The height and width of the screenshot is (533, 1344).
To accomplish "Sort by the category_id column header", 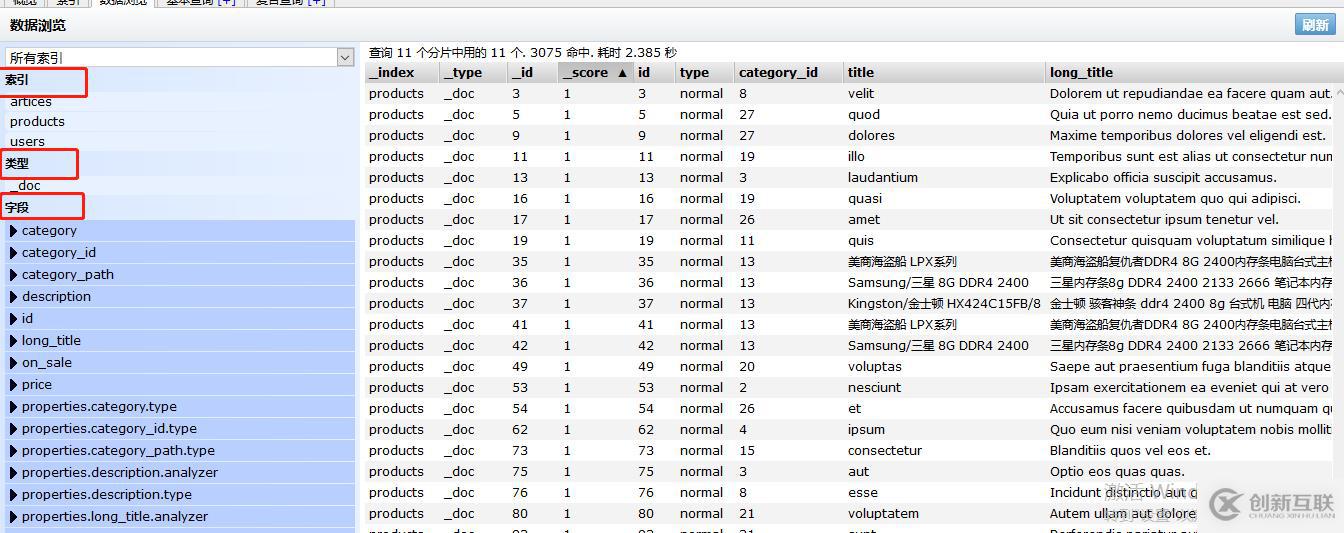I will pos(789,72).
